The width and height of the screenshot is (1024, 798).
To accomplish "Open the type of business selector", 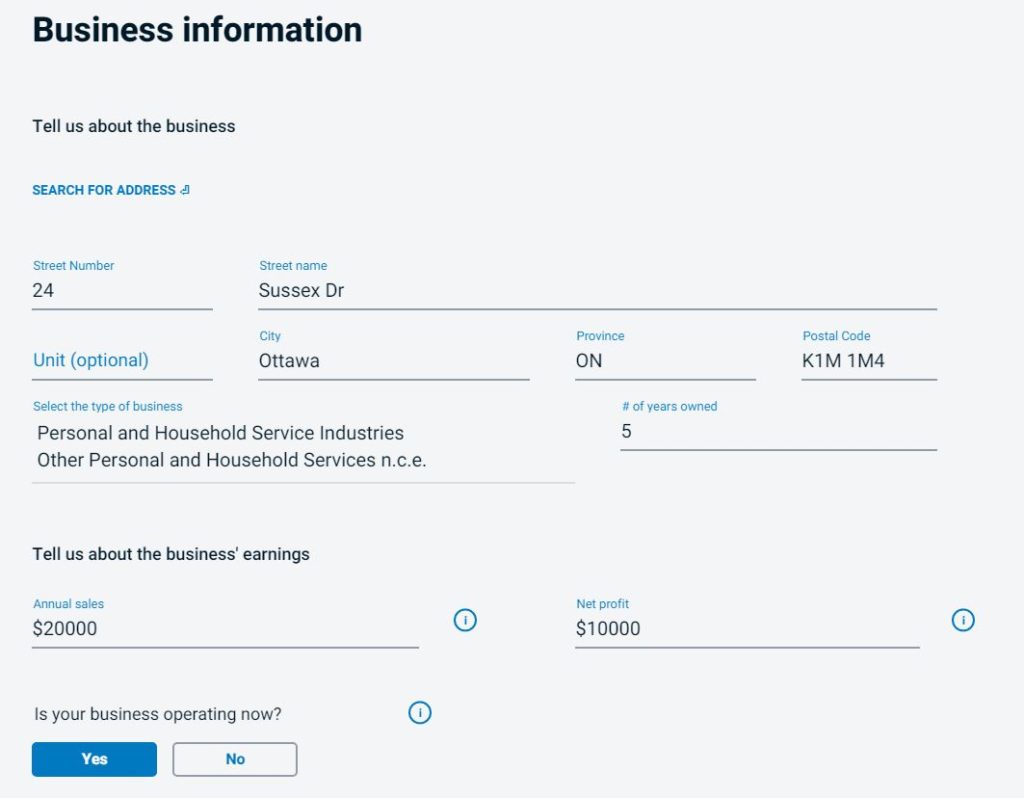I will coord(302,447).
